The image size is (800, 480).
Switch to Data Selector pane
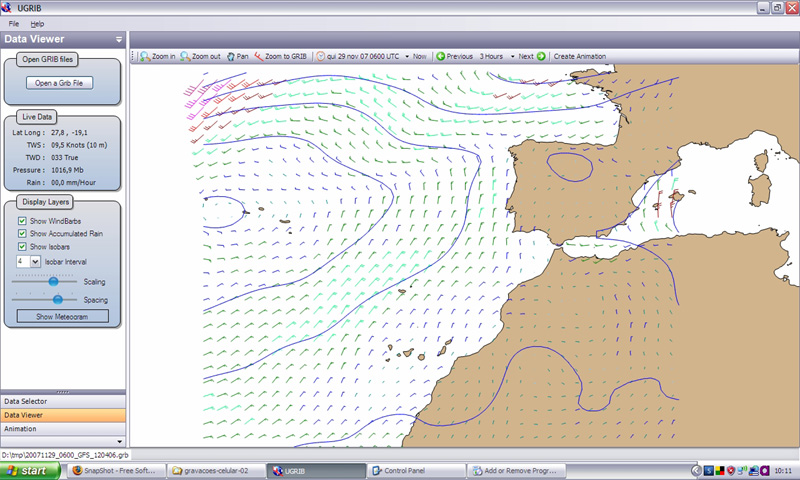63,401
